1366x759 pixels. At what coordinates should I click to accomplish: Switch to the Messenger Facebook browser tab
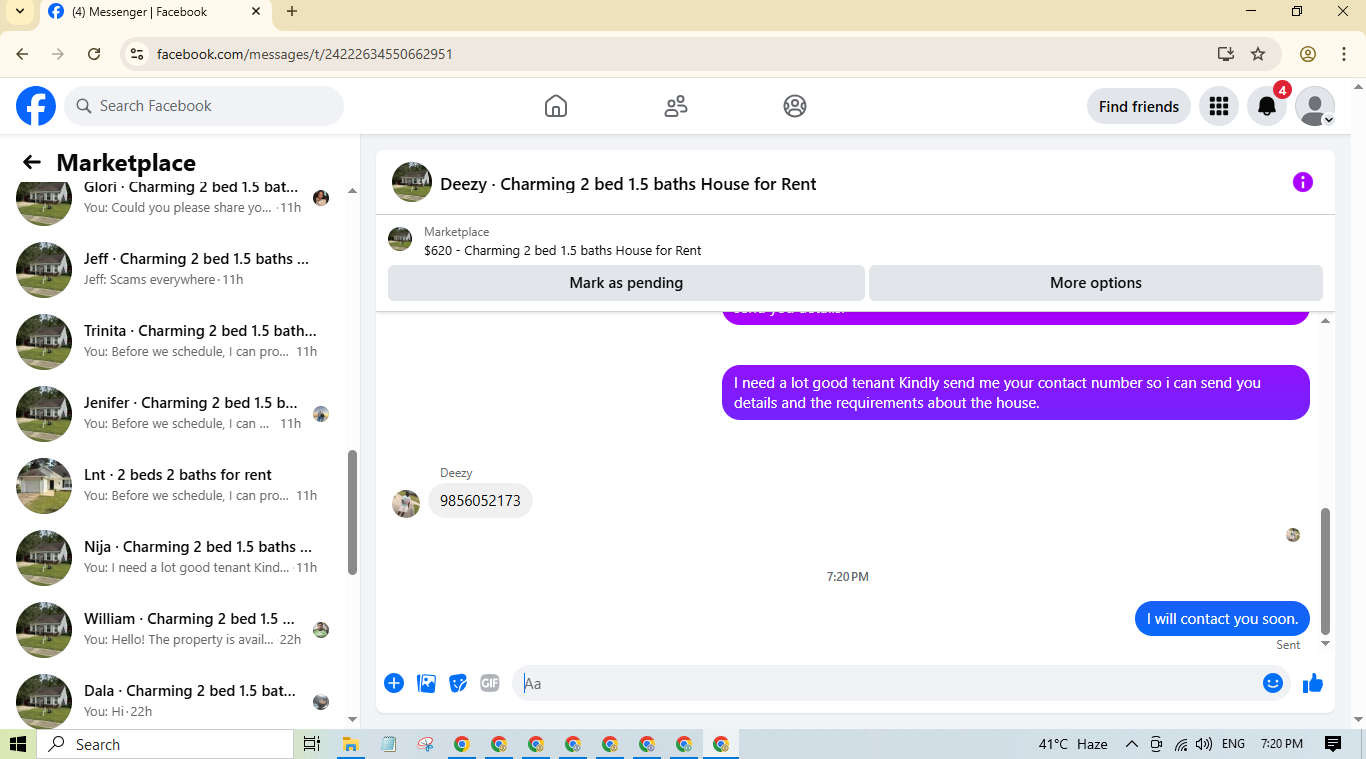155,12
